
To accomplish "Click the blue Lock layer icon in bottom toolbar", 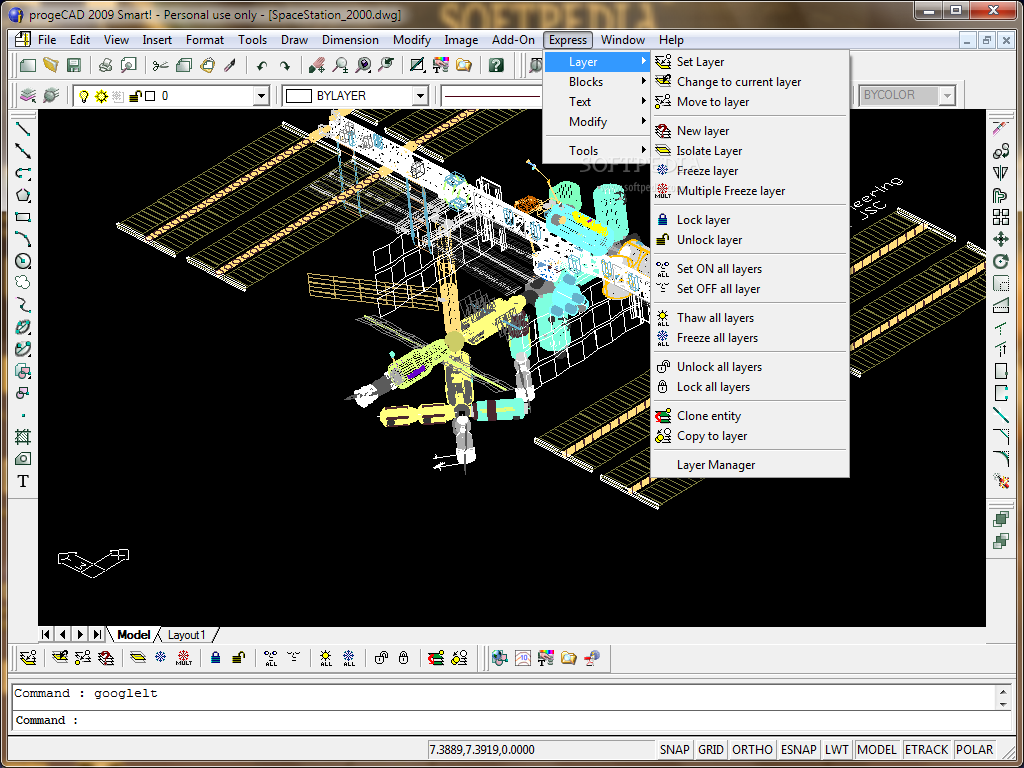I will (216, 658).
